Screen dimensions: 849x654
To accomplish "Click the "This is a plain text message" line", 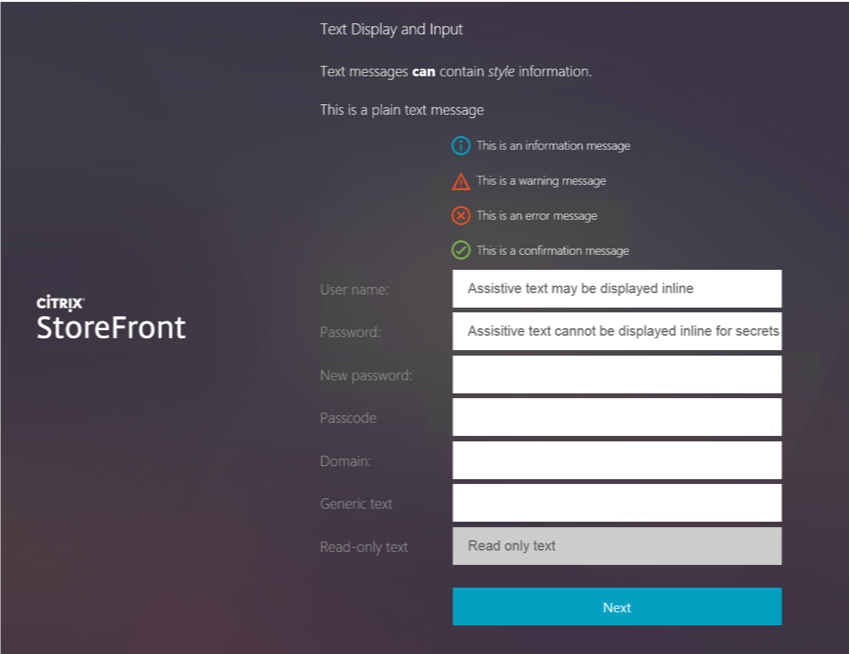I will coord(401,110).
